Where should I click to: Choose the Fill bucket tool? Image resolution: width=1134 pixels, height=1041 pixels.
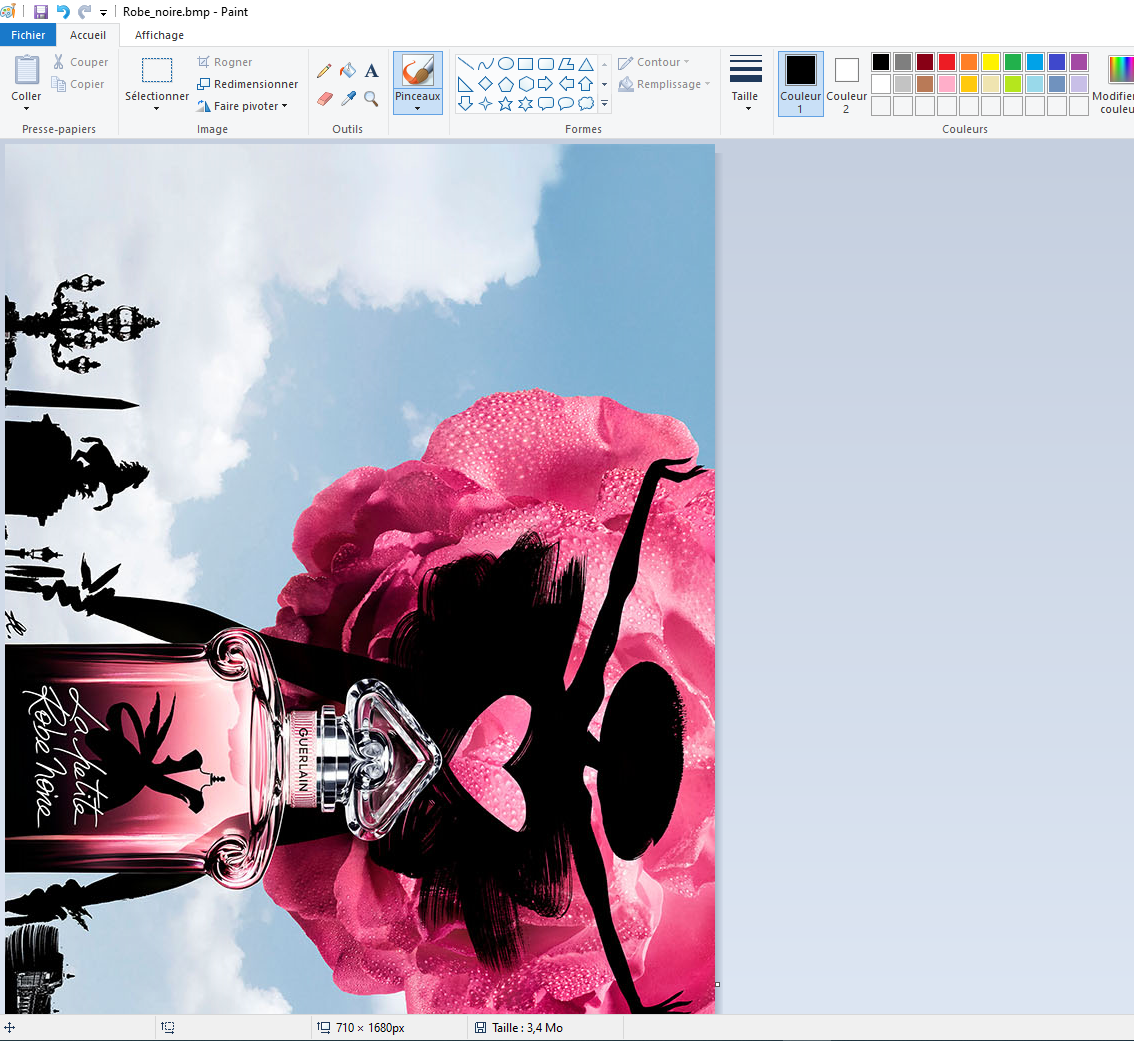[x=348, y=70]
